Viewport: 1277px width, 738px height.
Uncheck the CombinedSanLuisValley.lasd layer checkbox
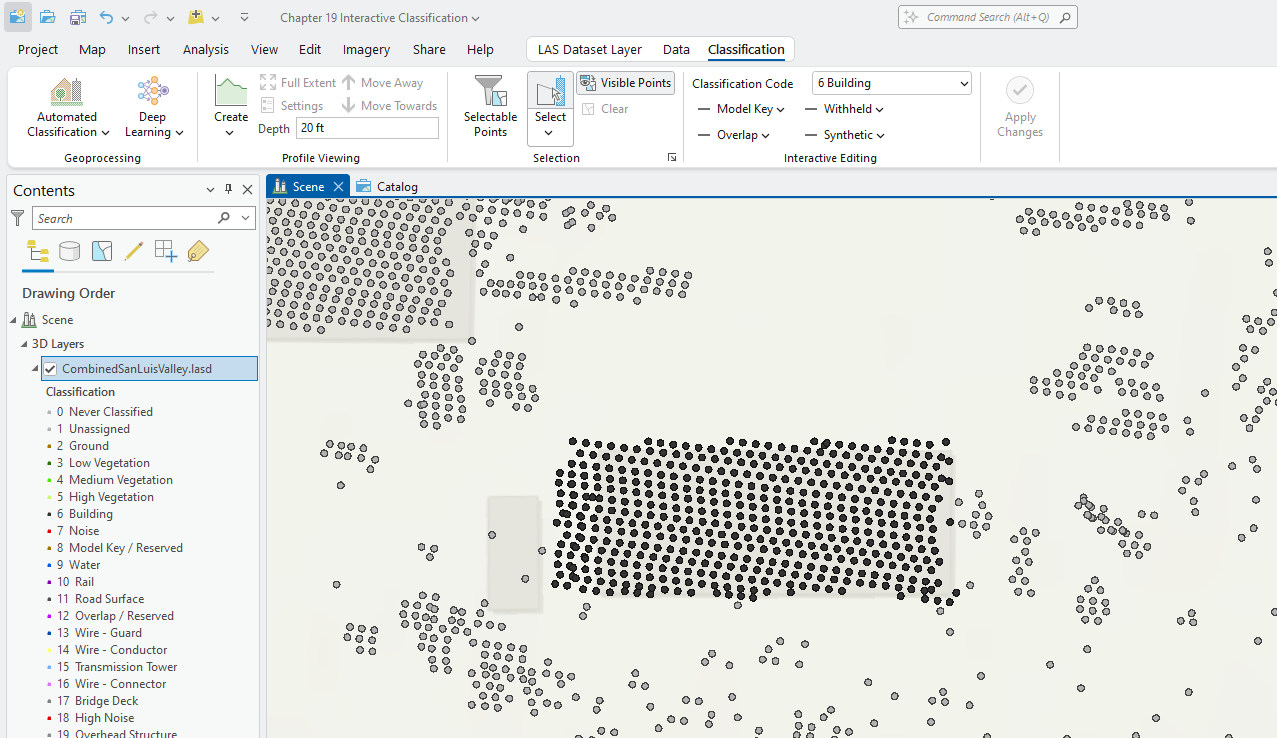click(50, 369)
